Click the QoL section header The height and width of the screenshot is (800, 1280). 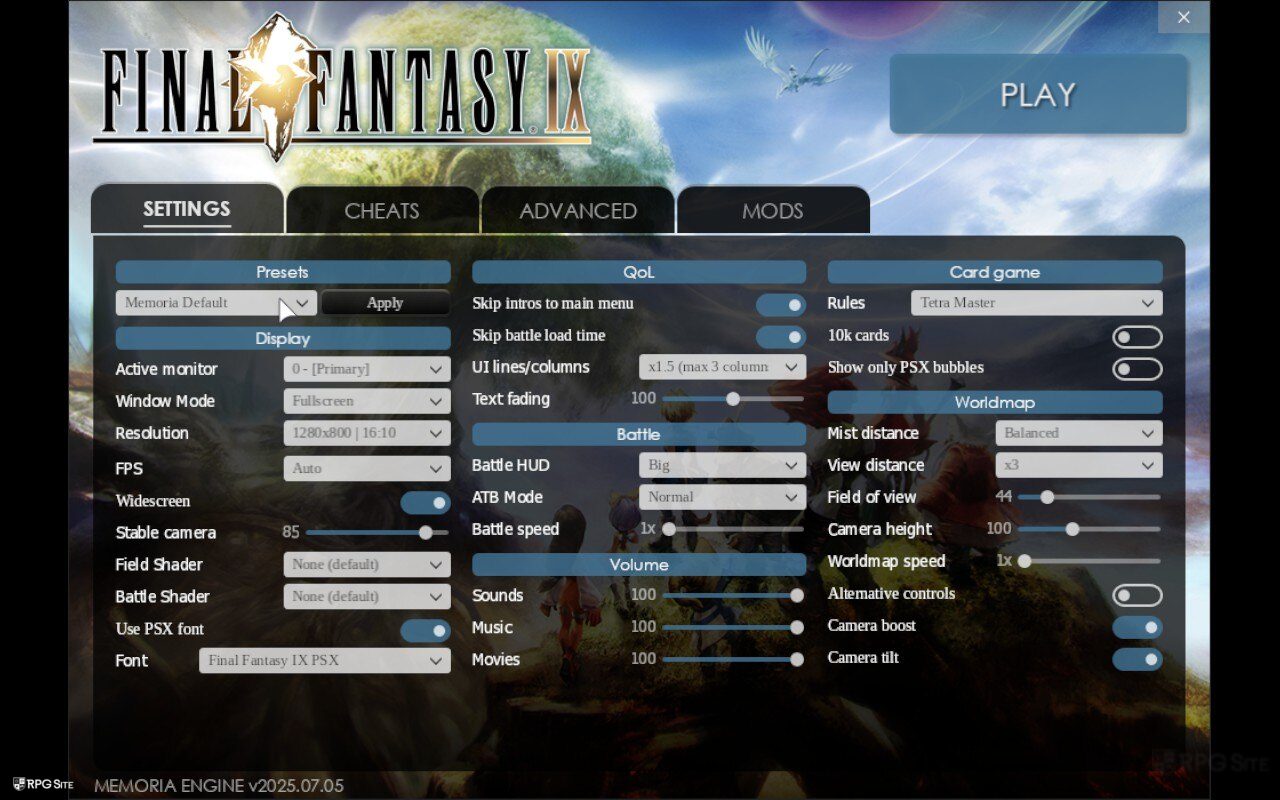639,272
